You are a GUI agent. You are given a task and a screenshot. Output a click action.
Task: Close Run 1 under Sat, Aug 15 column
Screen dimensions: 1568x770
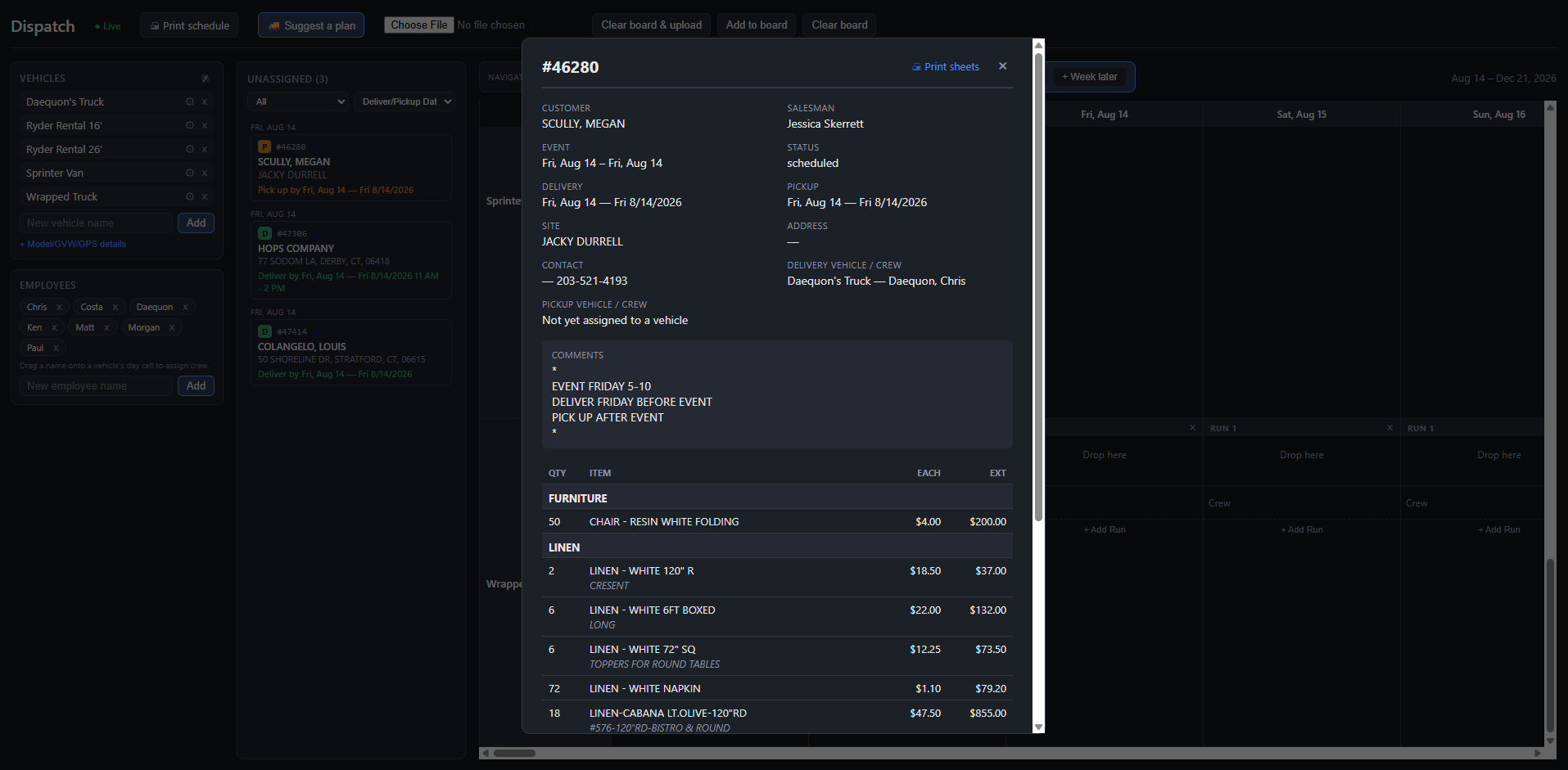tap(1390, 428)
